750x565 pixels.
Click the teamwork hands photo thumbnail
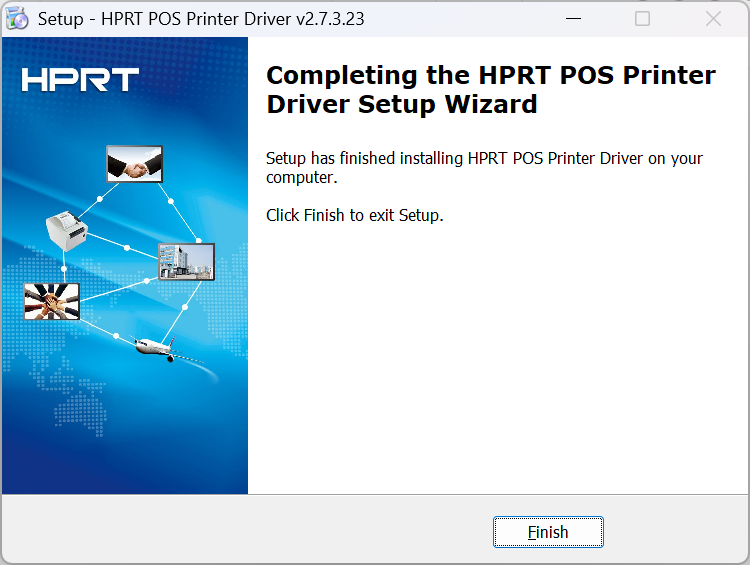(x=51, y=301)
